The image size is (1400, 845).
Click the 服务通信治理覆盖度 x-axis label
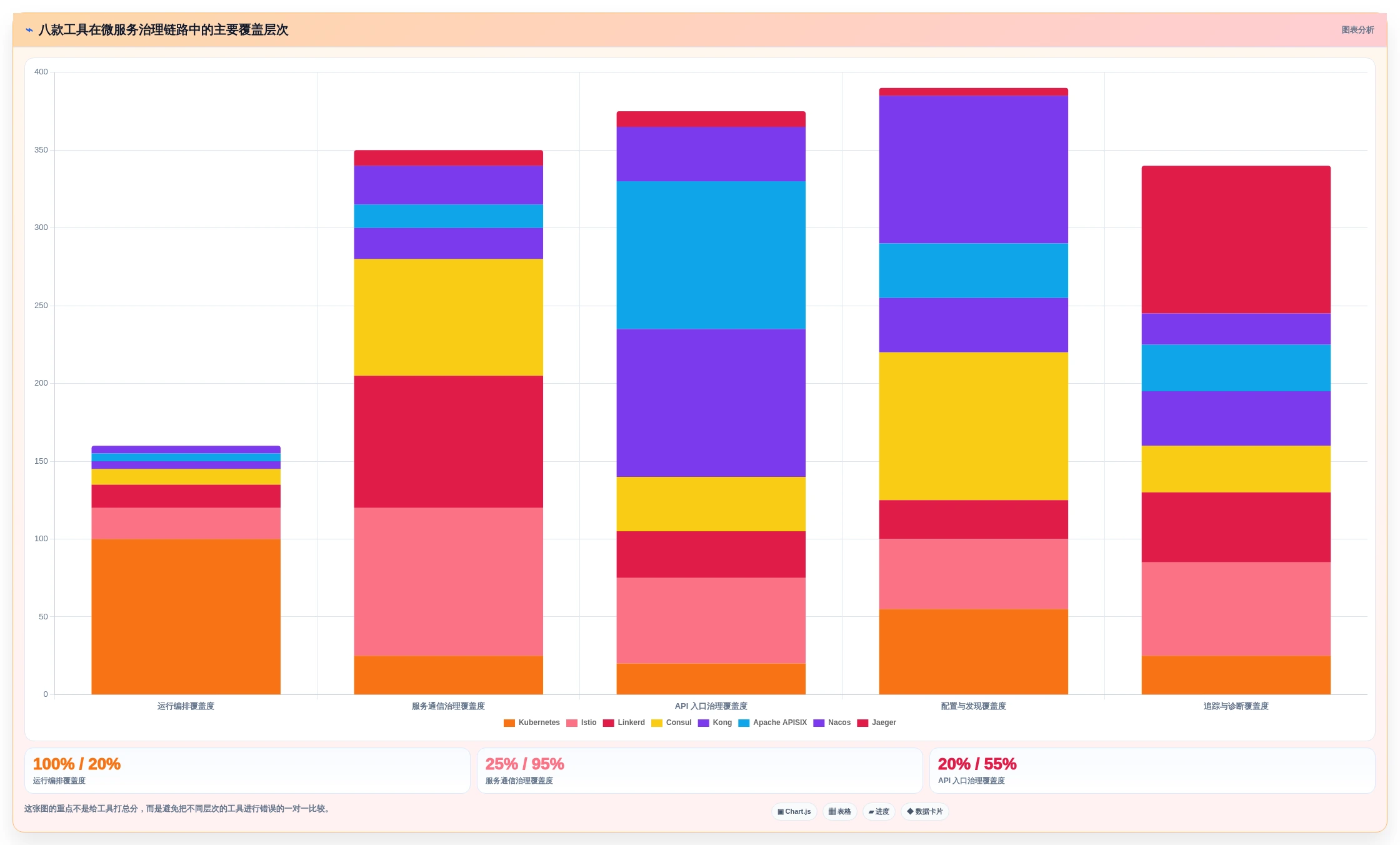click(x=449, y=706)
